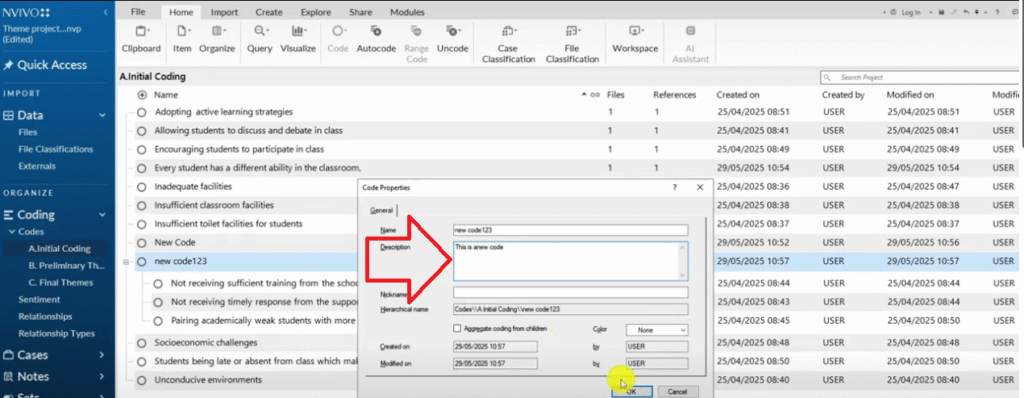This screenshot has width=1024, height=398.
Task: Click OK in Code Properties dialog
Action: 631,391
